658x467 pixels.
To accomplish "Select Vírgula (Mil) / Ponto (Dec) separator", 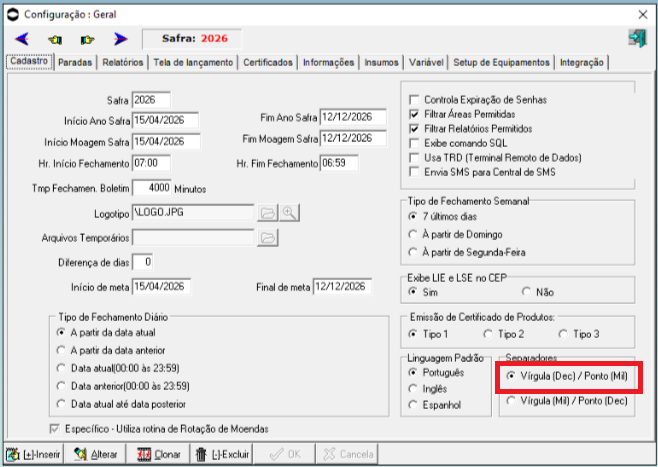I will [511, 401].
